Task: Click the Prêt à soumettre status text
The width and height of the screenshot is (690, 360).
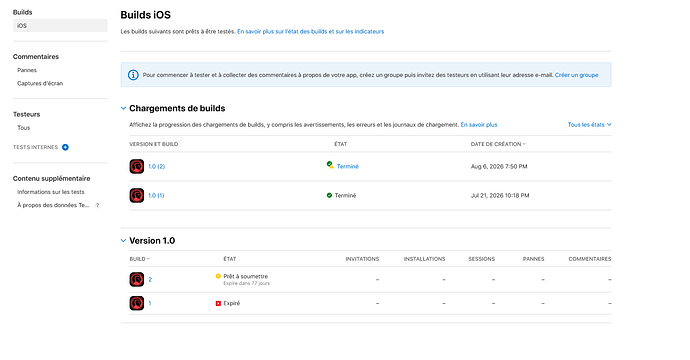Action: click(246, 276)
